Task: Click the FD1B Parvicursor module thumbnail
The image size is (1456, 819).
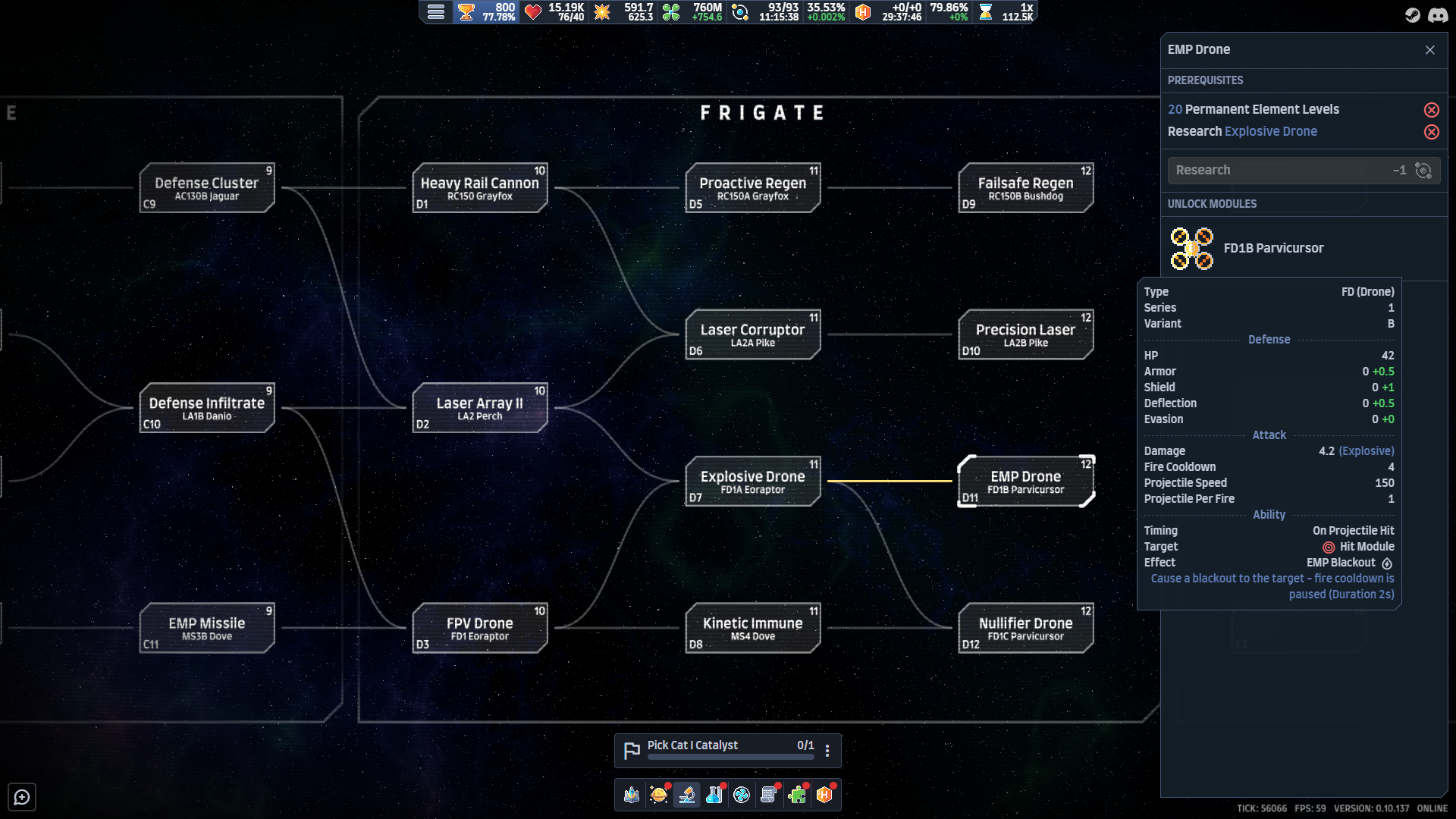Action: coord(1191,248)
